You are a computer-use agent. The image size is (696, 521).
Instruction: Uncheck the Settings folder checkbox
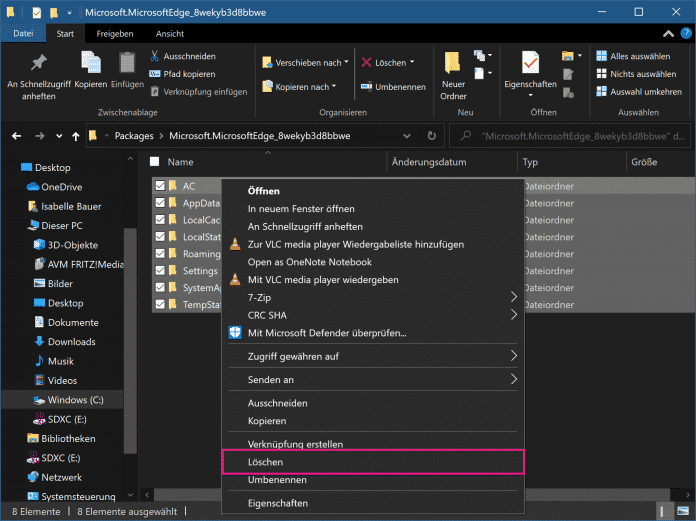click(x=159, y=271)
